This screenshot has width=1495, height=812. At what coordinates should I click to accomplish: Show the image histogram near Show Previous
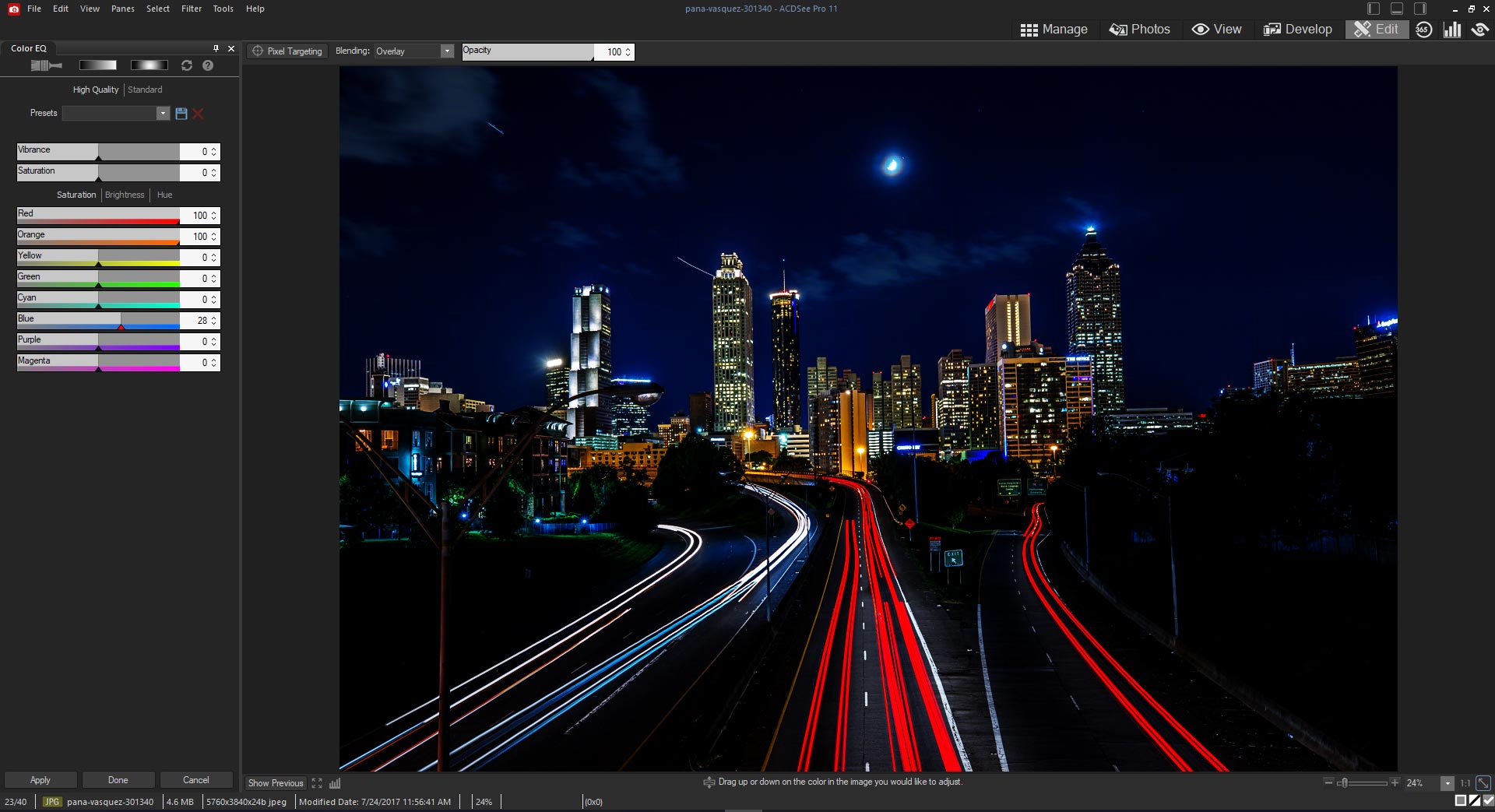[335, 783]
